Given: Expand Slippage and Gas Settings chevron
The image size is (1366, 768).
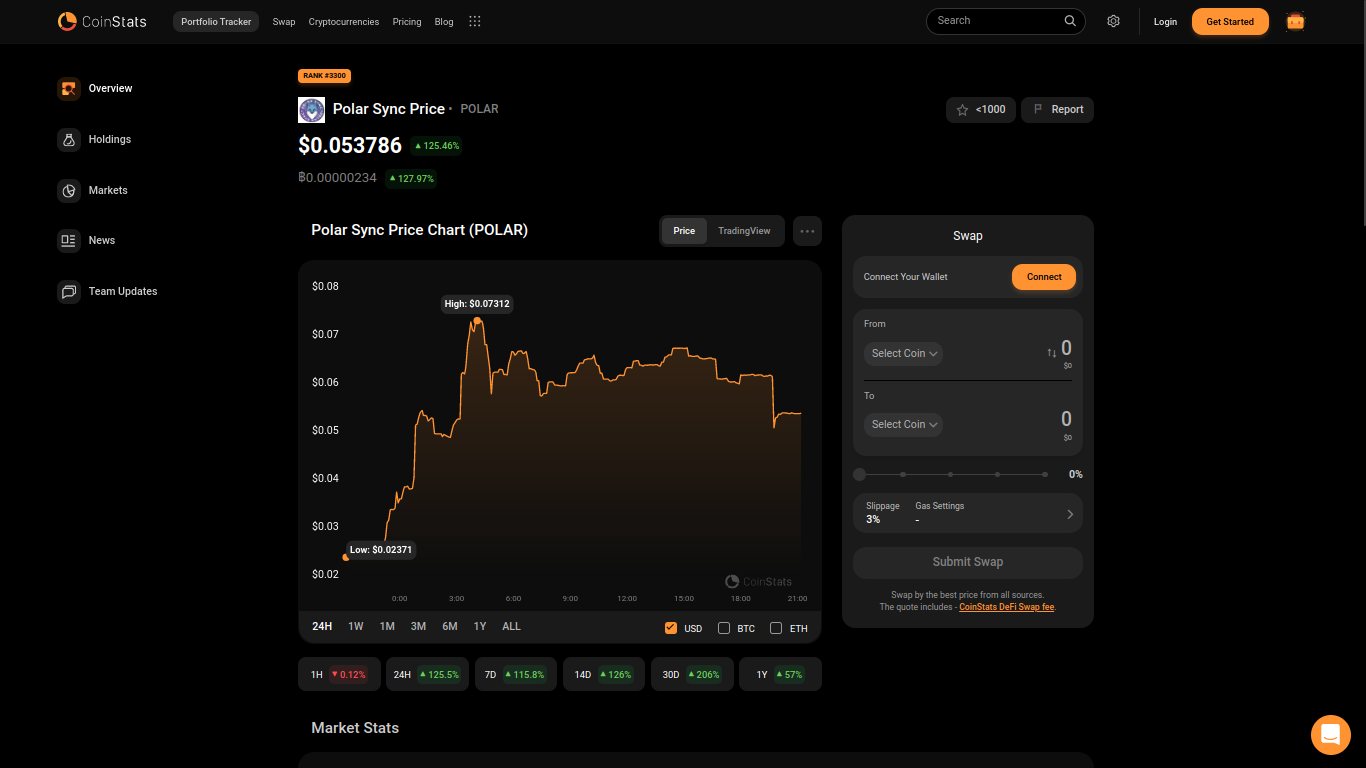Looking at the screenshot, I should (1070, 514).
